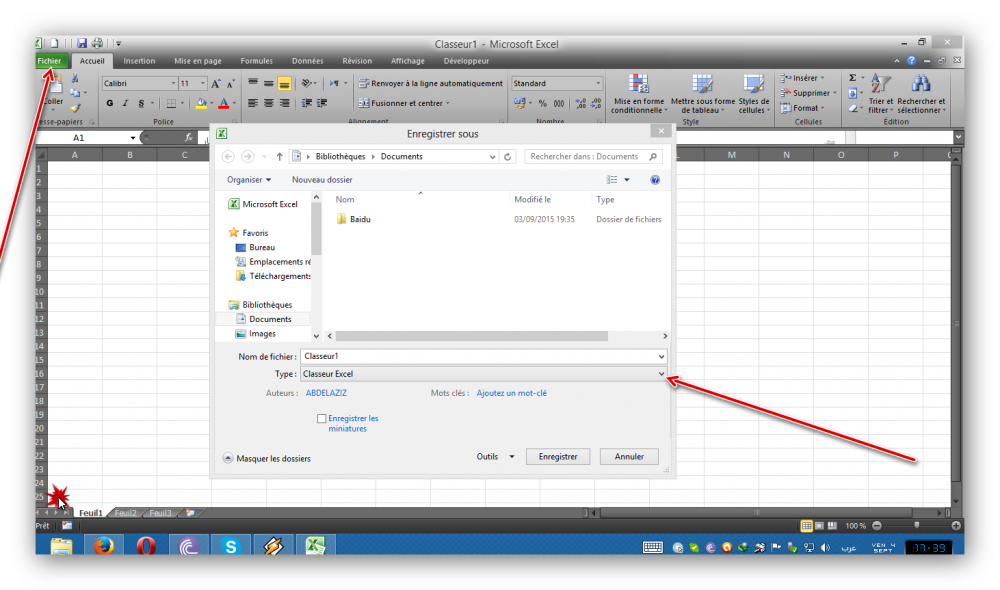Viewport: 1000px width, 590px height.
Task: Click Nouveau dossier in the dialog
Action: [x=322, y=180]
